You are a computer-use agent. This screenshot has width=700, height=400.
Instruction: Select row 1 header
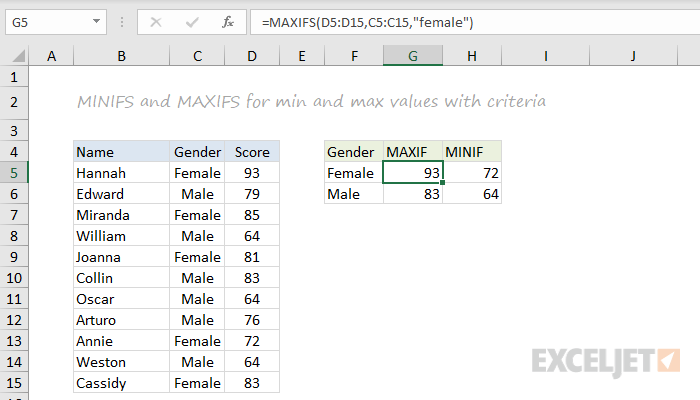click(x=14, y=77)
